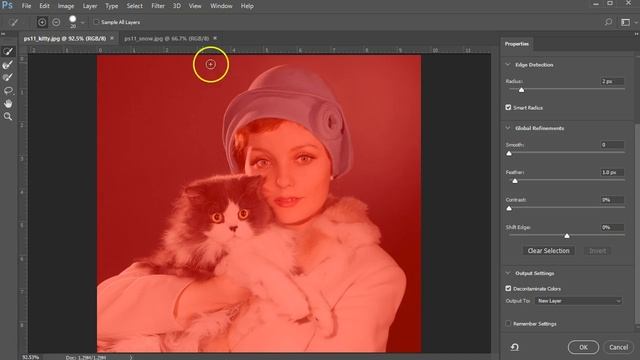640x360 pixels.
Task: Close the ps11_kitty.jpg tab
Action: click(x=112, y=38)
